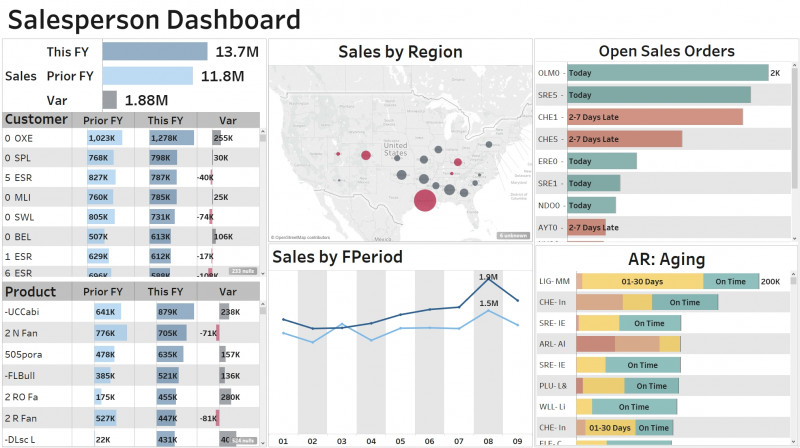
Task: Click the 280K variance bar
Action: (x=226, y=396)
